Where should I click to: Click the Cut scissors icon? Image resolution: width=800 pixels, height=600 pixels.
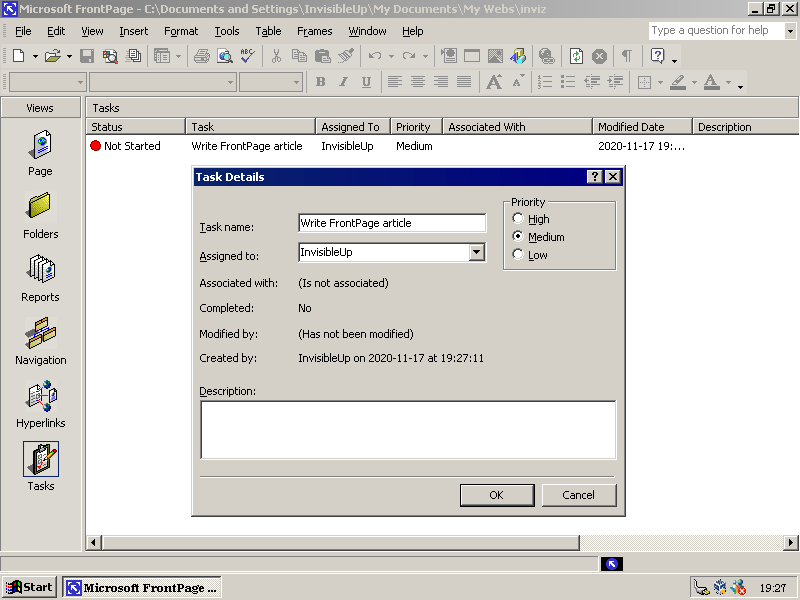[276, 56]
